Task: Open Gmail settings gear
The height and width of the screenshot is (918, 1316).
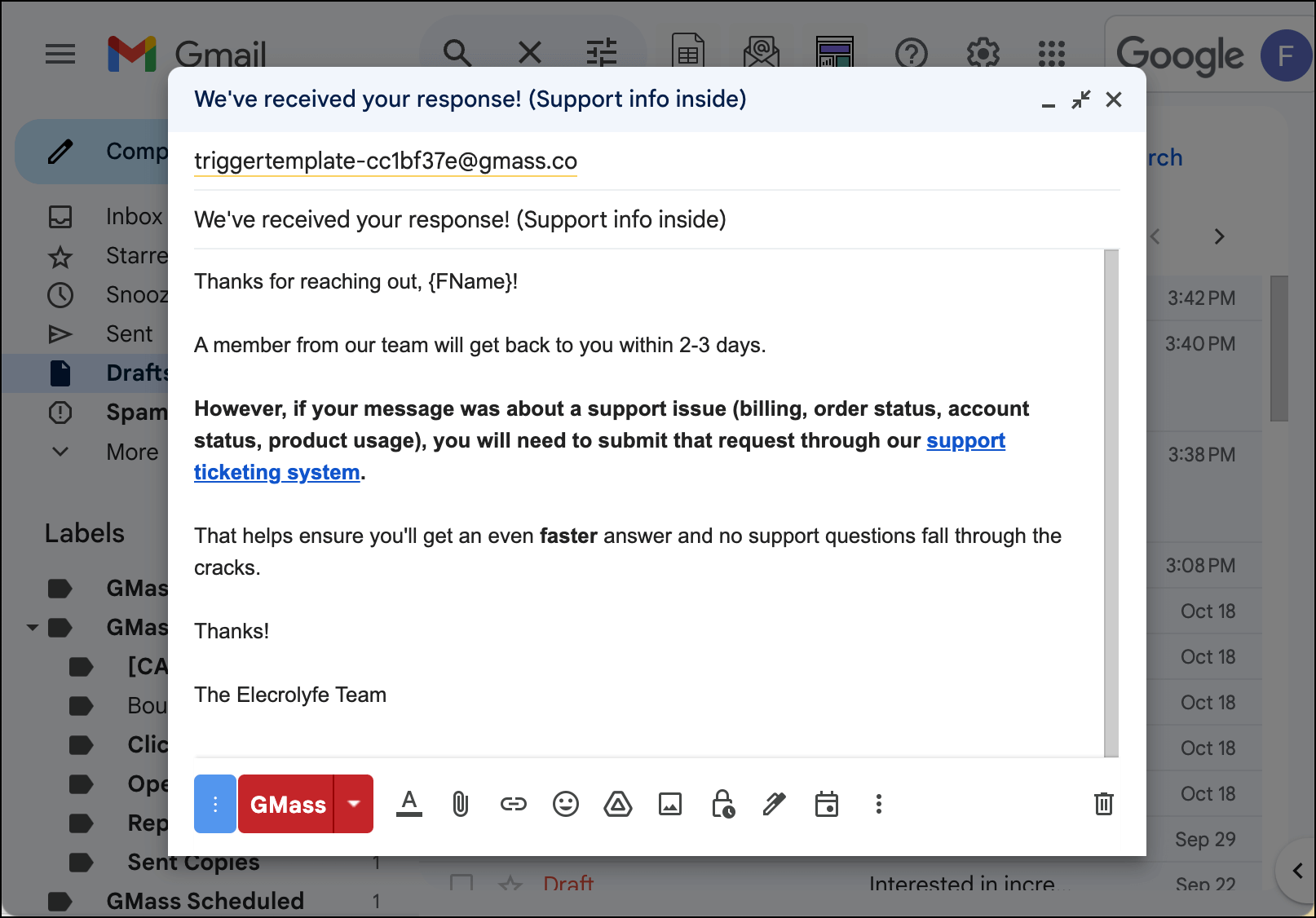Action: tap(983, 54)
